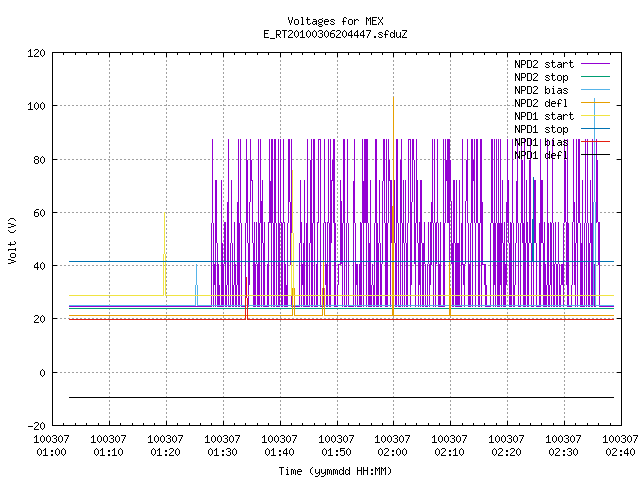640x480 pixels.
Task: Click the NPD1 start legend label
Action: click(x=544, y=116)
